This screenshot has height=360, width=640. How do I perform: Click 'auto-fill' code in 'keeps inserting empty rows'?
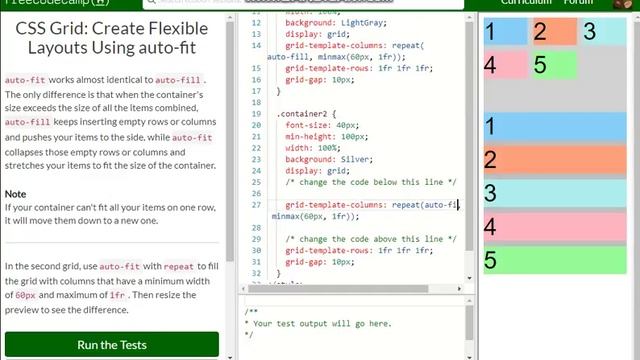click(27, 122)
